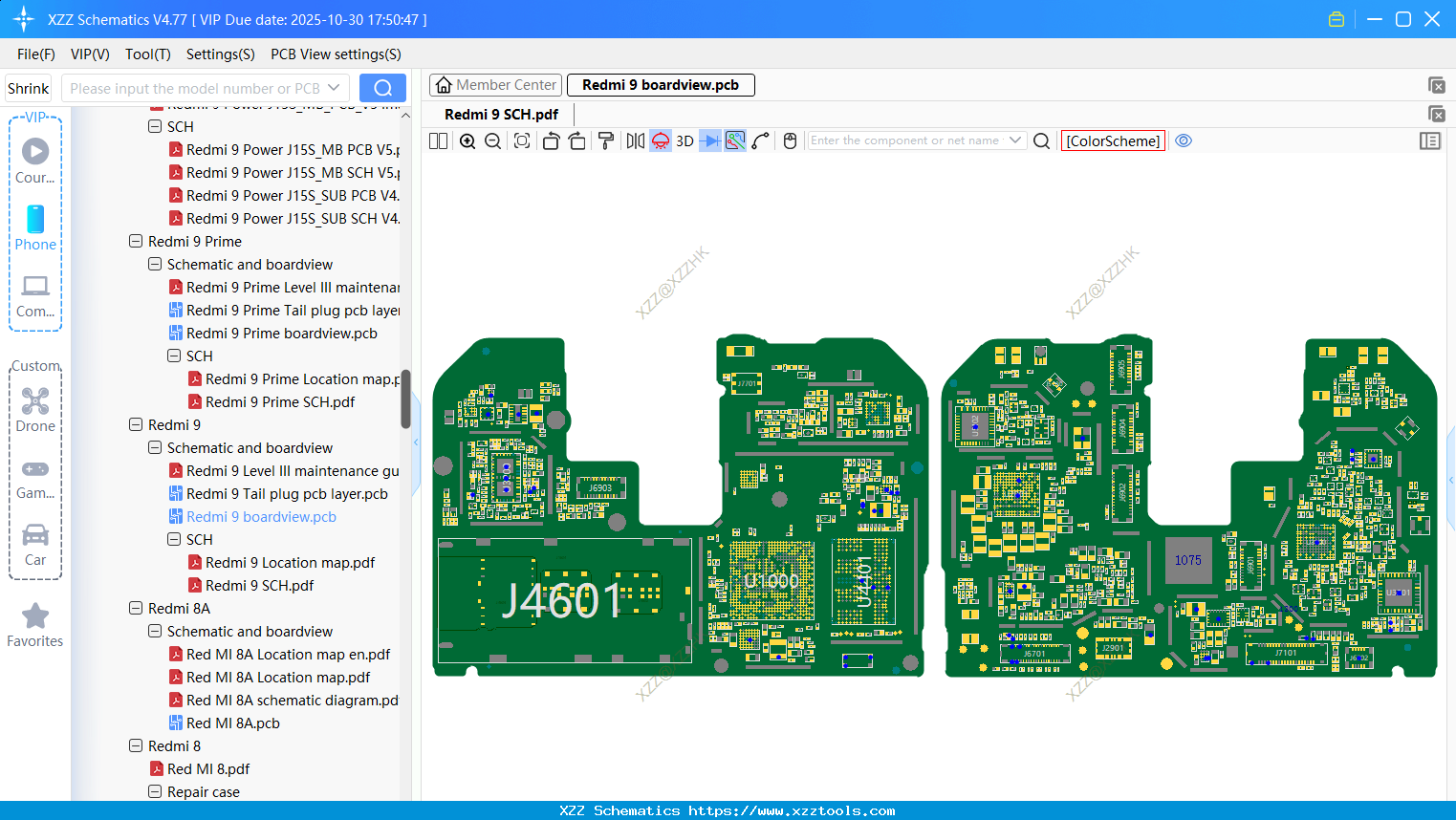The height and width of the screenshot is (820, 1456).
Task: Zoom out of the boardview
Action: (x=493, y=140)
